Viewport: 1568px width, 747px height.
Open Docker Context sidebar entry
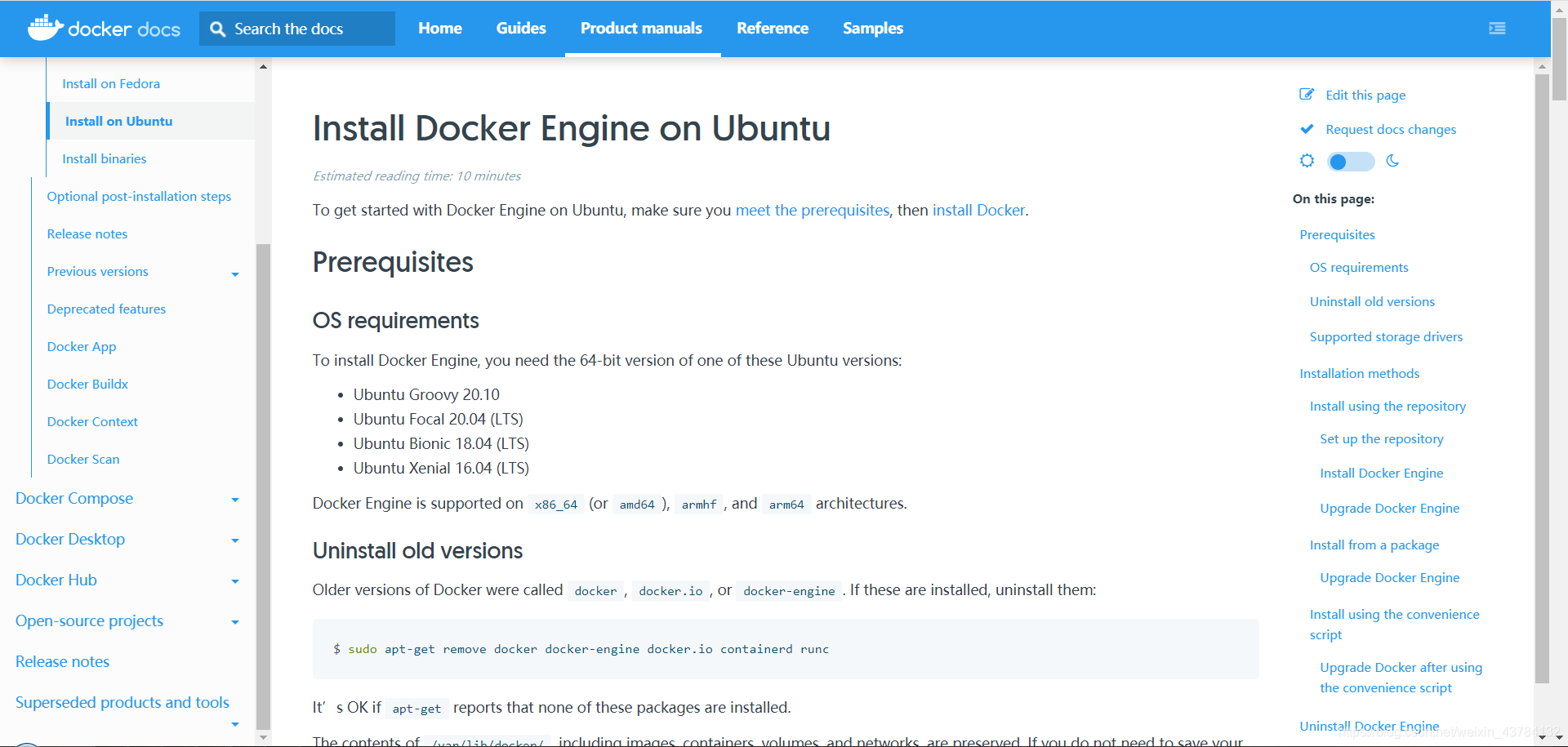[x=92, y=421]
